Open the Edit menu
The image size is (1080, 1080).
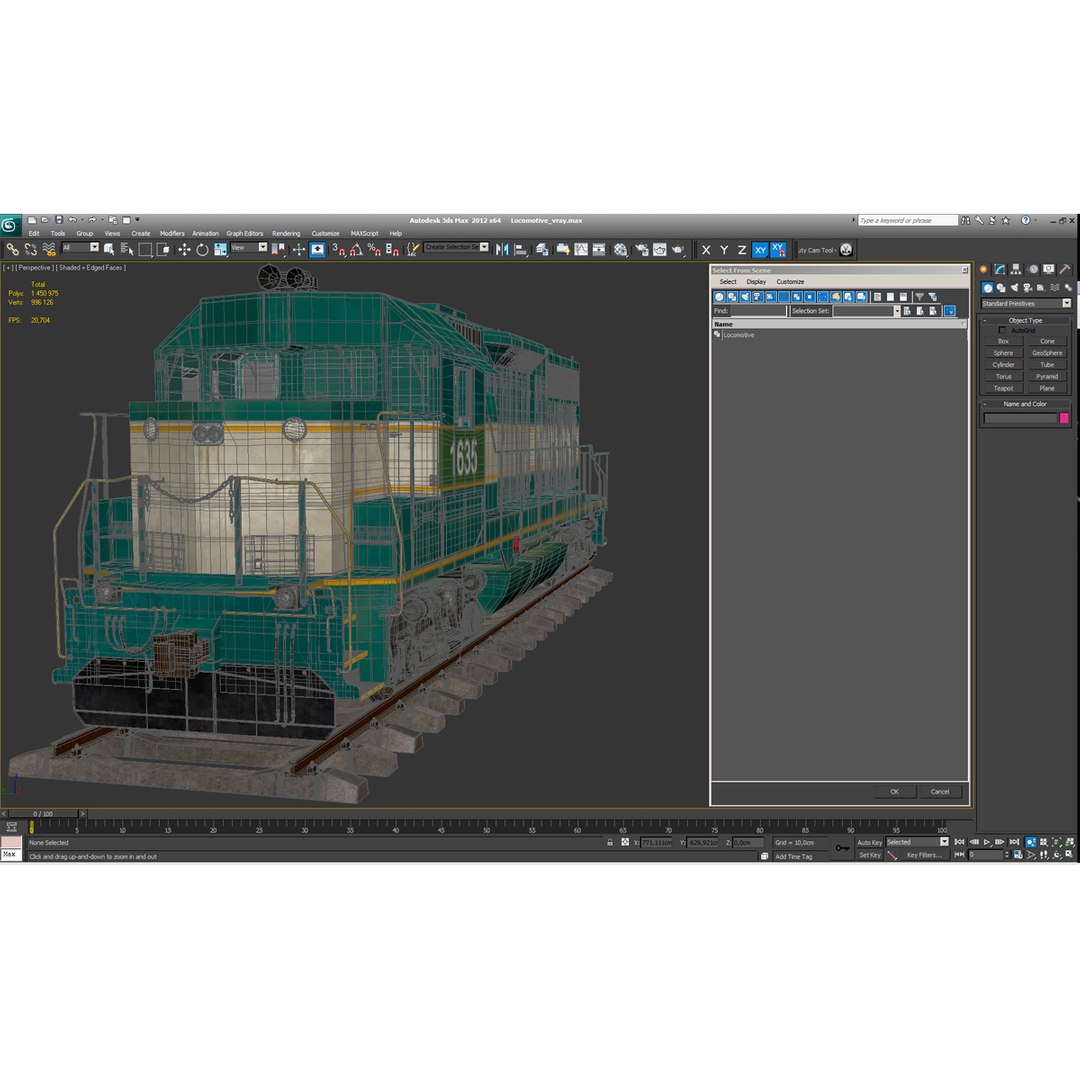click(x=34, y=233)
